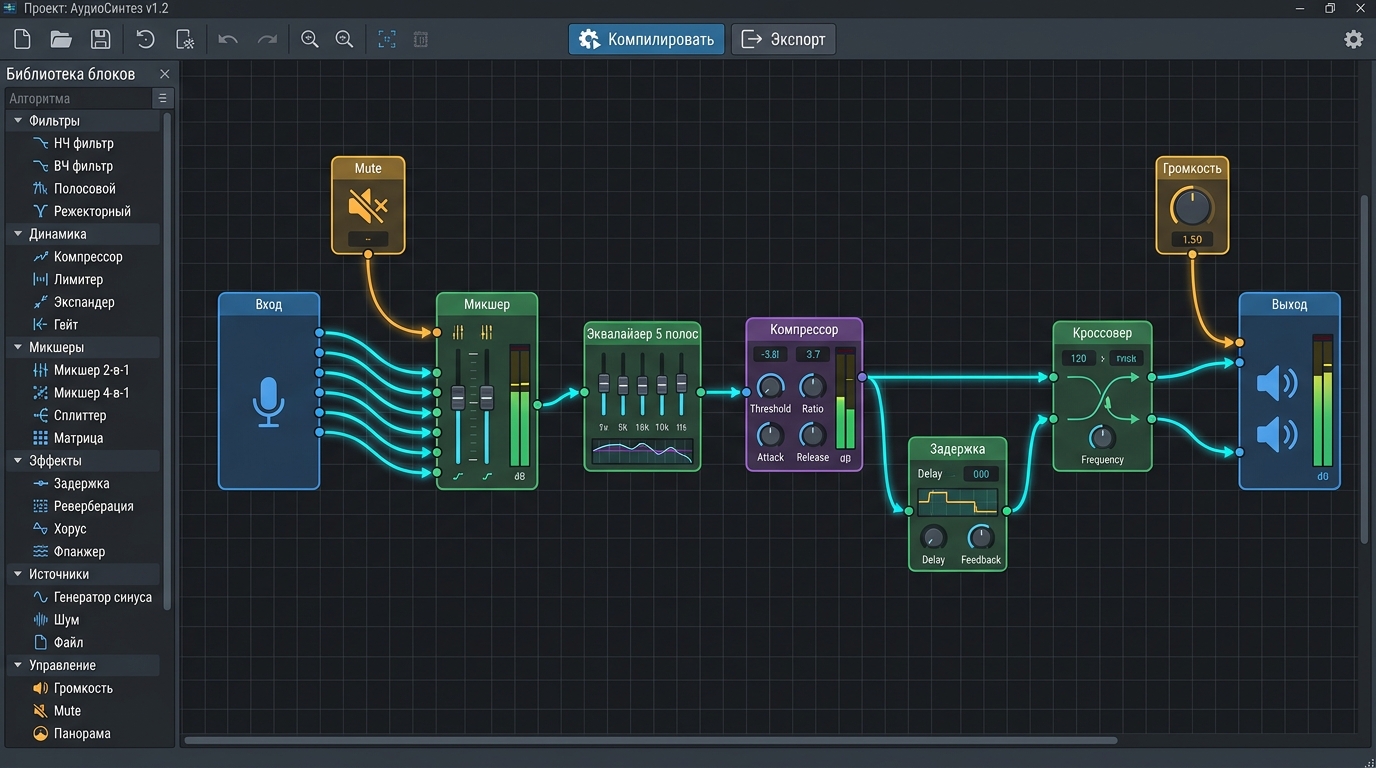Click the Громкость knob set to 1.50
Viewport: 1376px width, 768px height.
(x=1191, y=207)
